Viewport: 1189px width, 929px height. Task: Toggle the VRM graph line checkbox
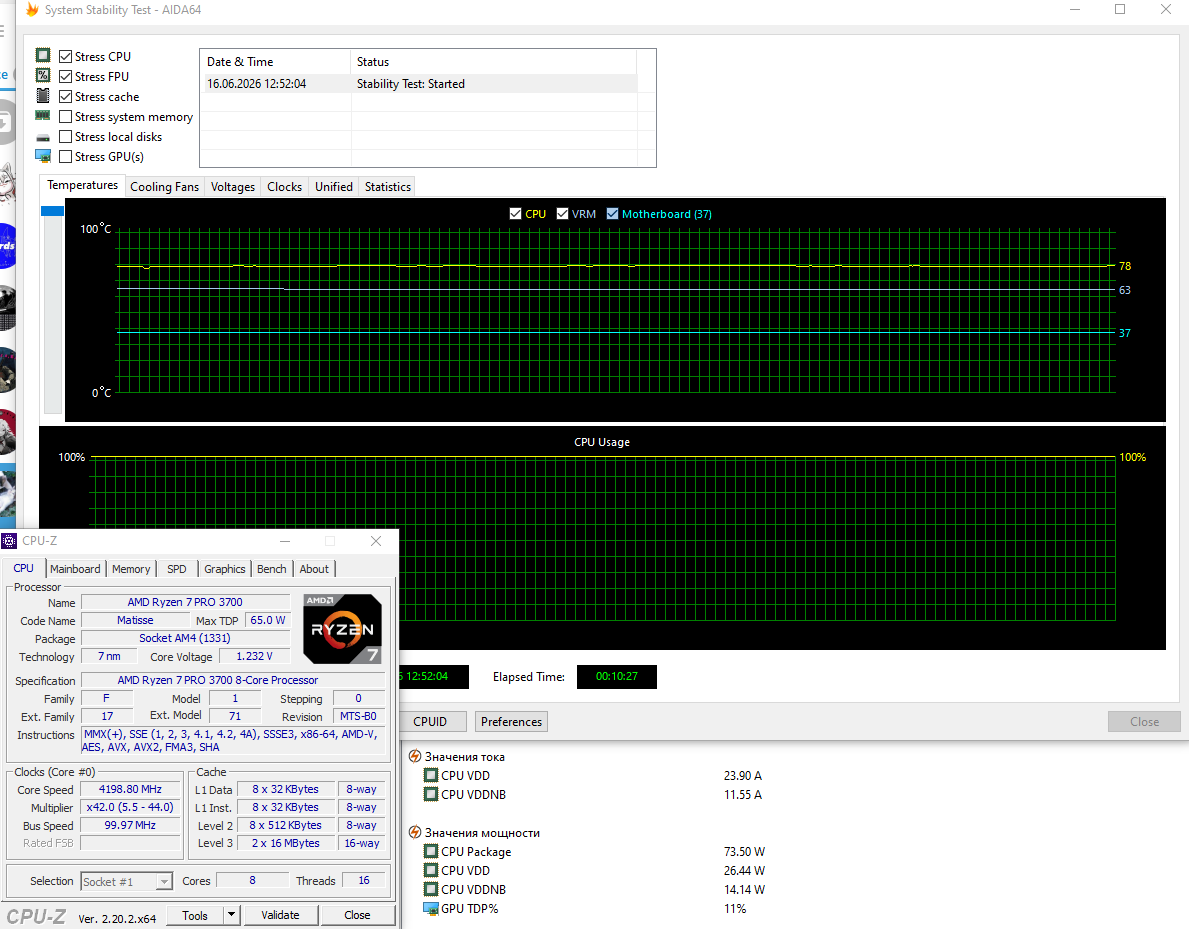(x=563, y=214)
